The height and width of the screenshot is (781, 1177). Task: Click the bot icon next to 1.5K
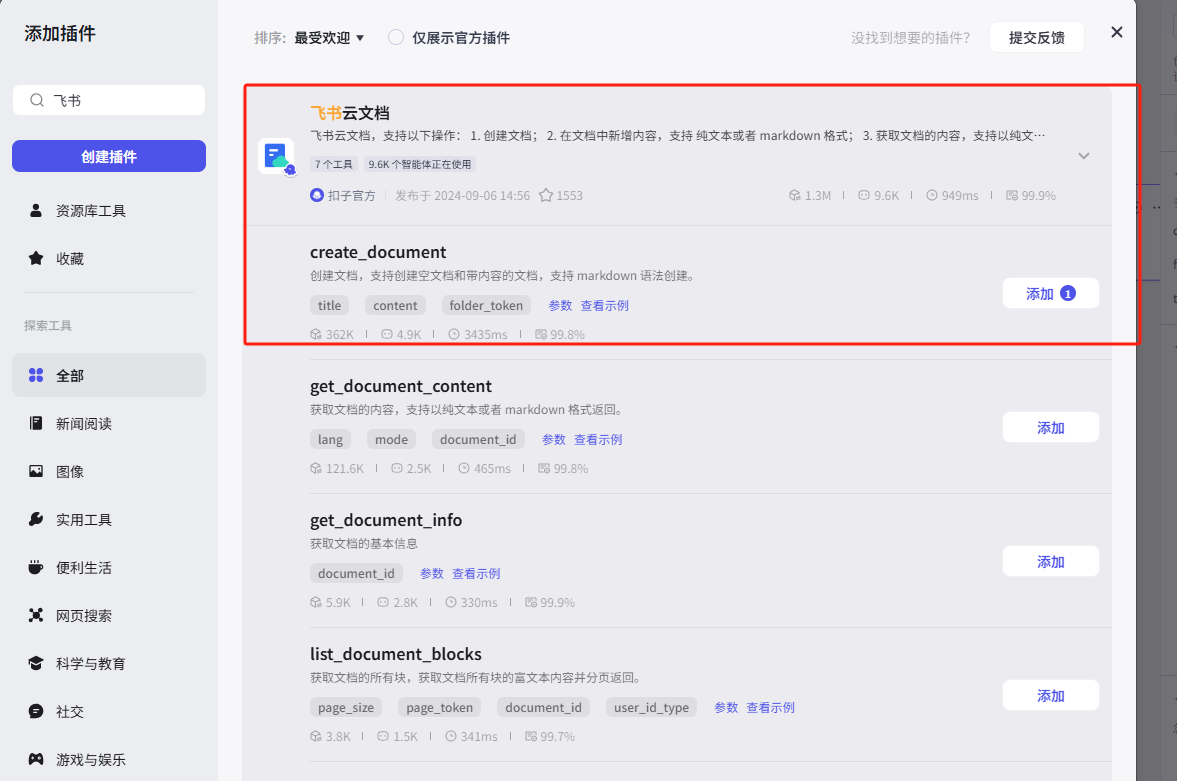pyautogui.click(x=383, y=737)
